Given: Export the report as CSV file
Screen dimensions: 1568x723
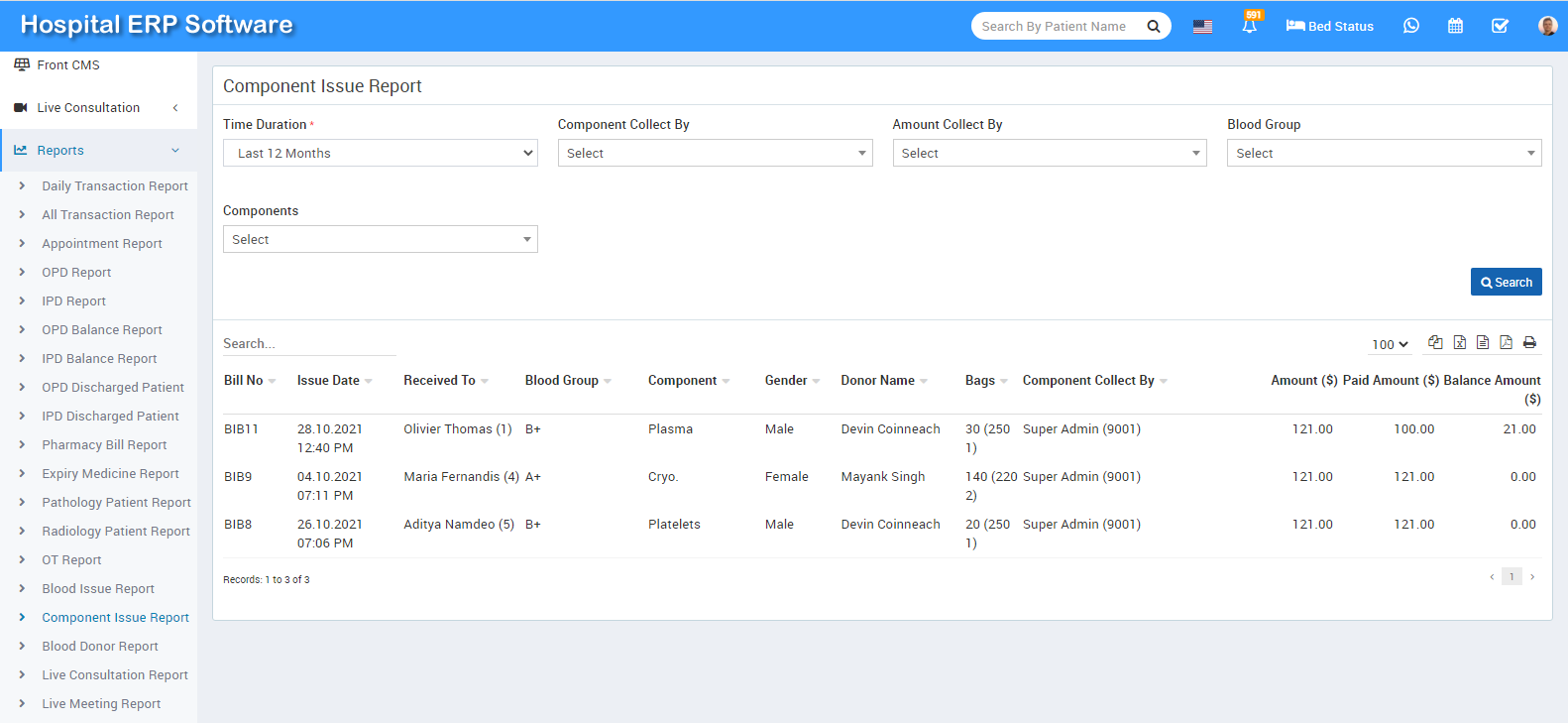Looking at the screenshot, I should (x=1483, y=343).
